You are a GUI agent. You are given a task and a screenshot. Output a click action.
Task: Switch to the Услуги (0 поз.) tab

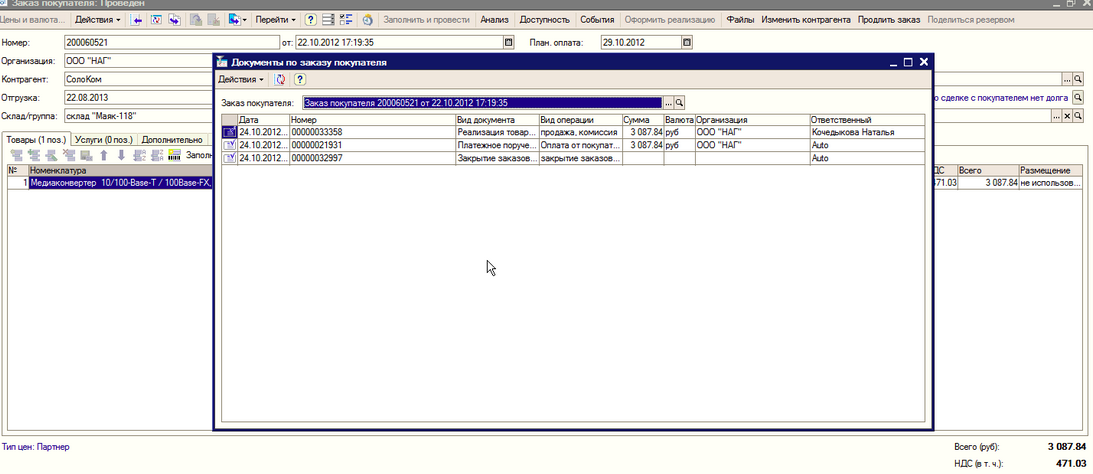click(104, 140)
